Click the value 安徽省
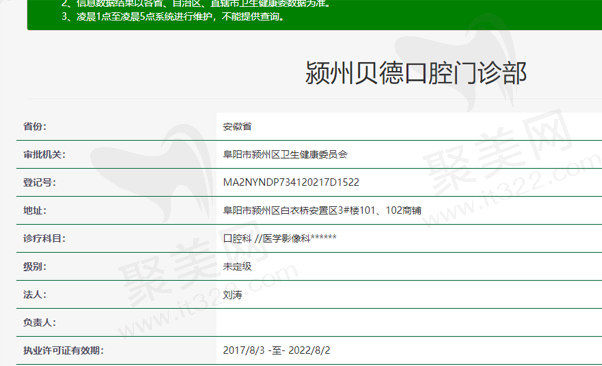The width and height of the screenshot is (602, 366). tap(237, 126)
